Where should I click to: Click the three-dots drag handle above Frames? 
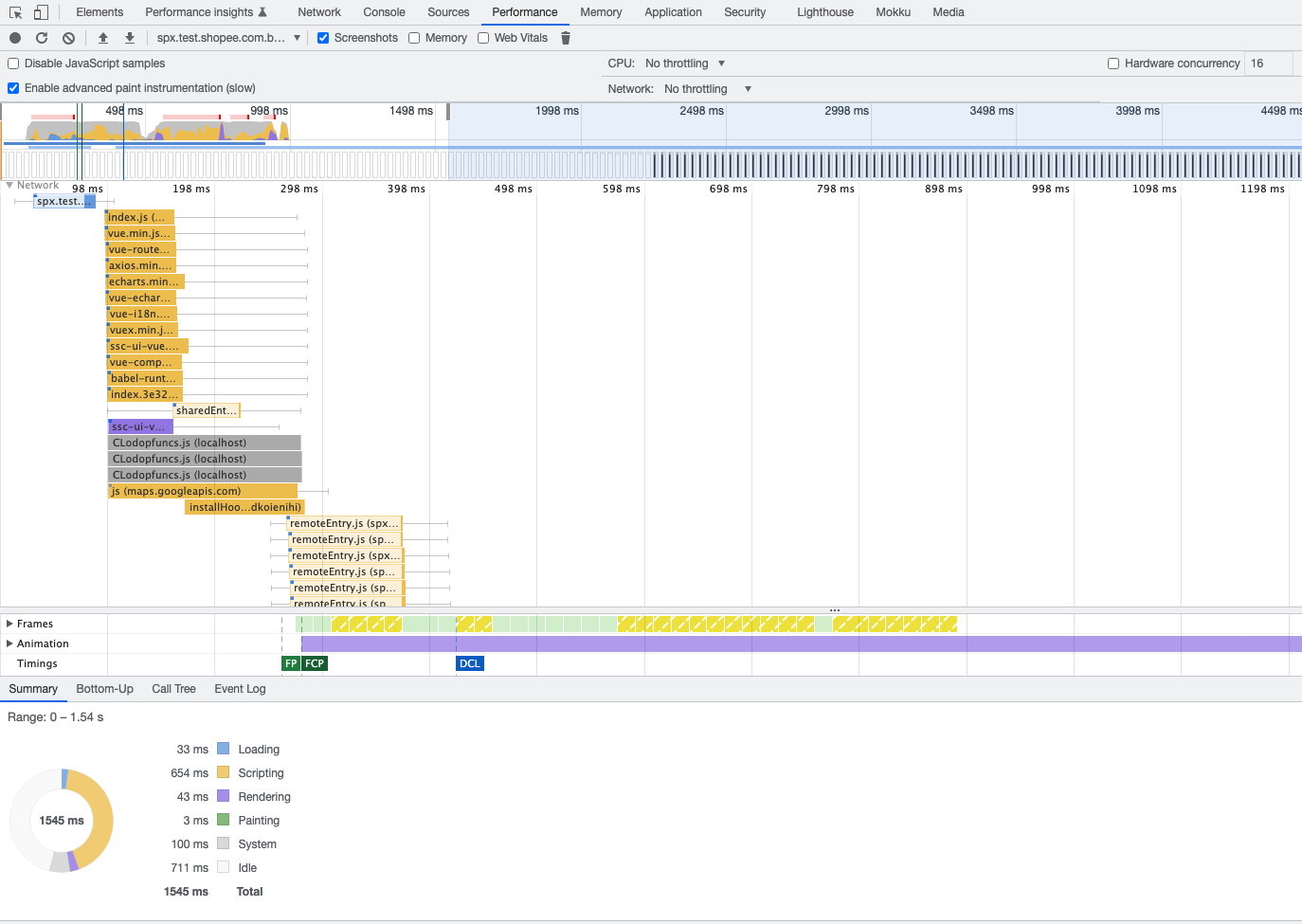(x=835, y=609)
